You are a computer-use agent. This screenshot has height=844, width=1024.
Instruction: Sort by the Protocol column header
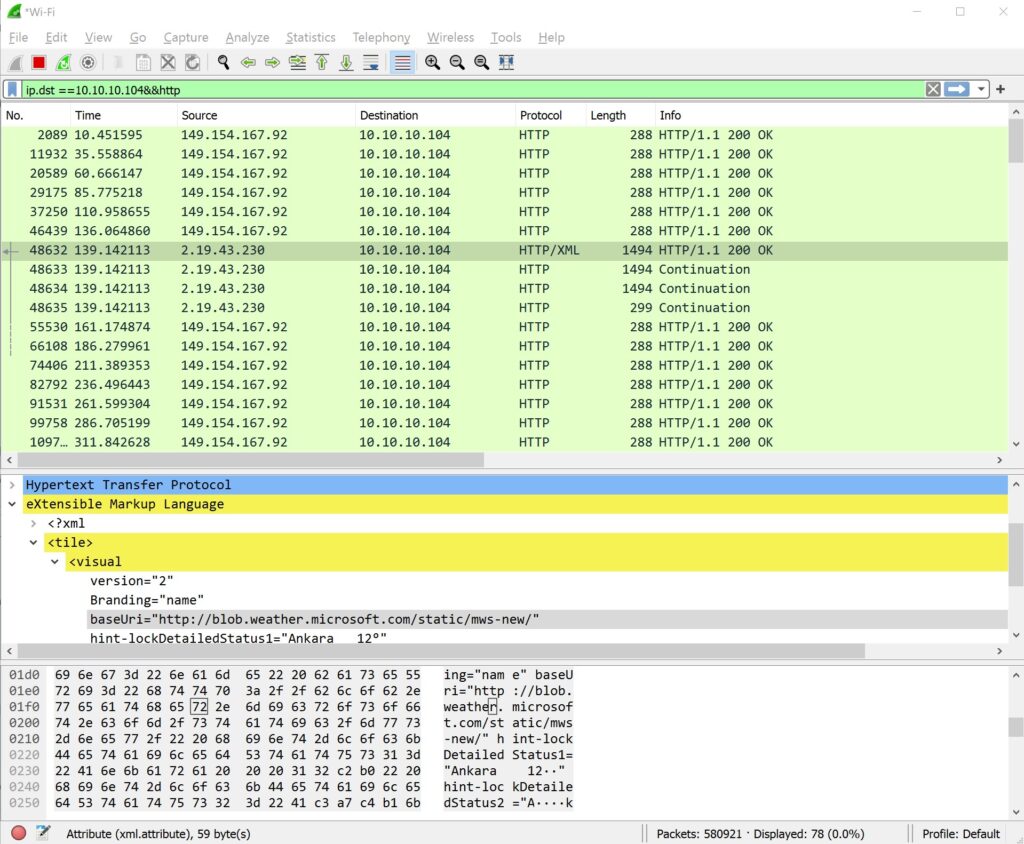click(550, 116)
